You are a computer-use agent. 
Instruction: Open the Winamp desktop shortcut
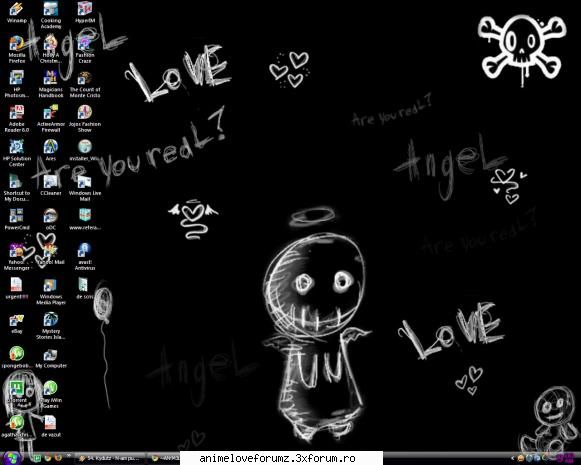click(x=17, y=13)
